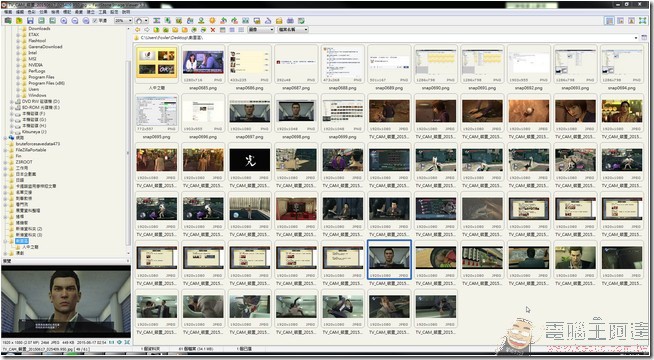Go forward using the right arrow icon

(x=147, y=30)
